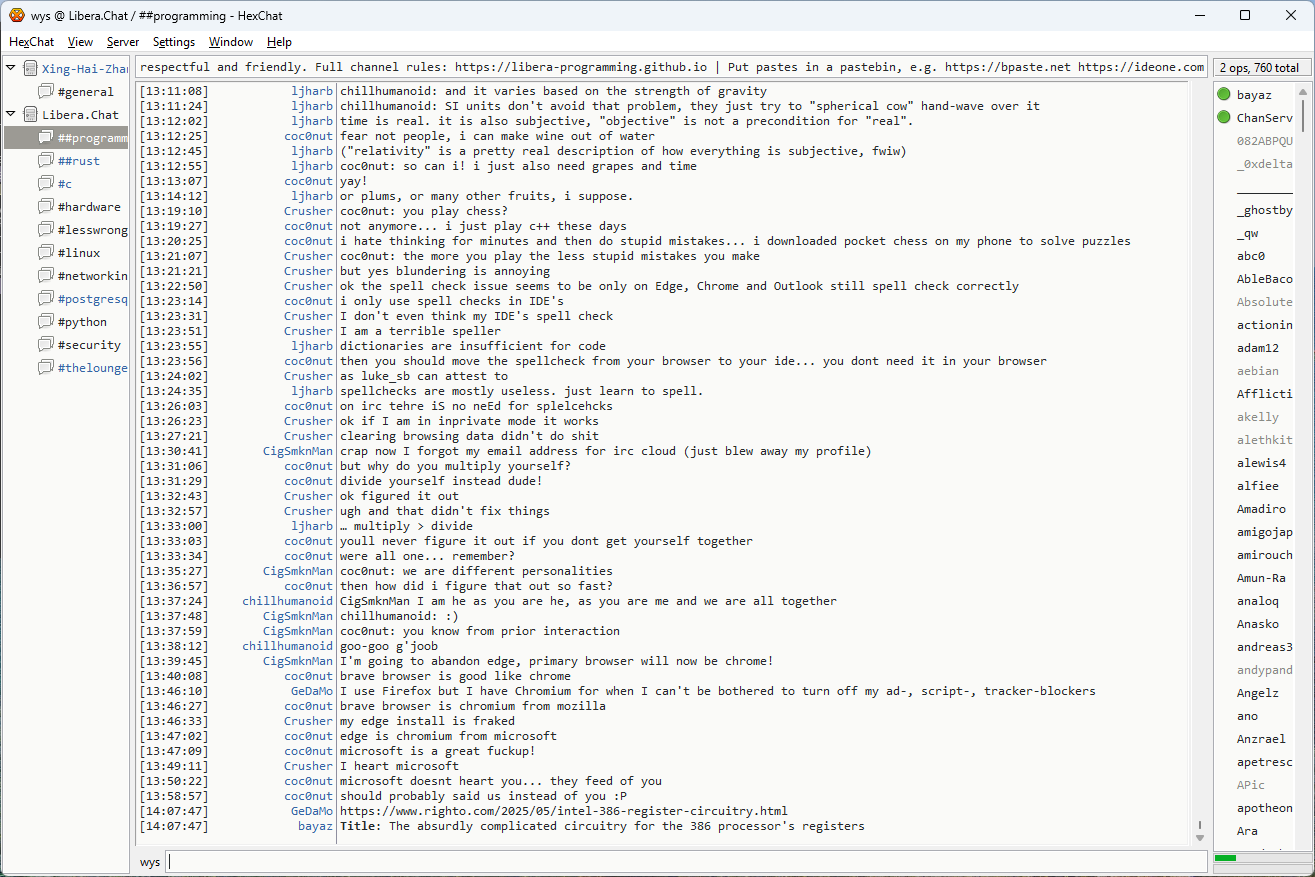Click the wys nickname button
The width and height of the screenshot is (1315, 877).
click(x=150, y=862)
